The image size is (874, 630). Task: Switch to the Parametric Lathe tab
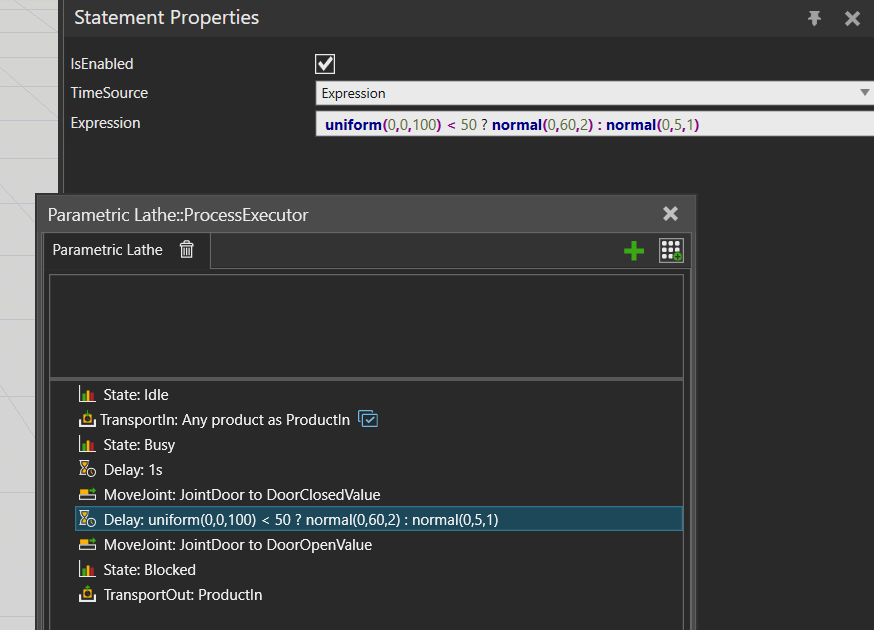[x=107, y=250]
